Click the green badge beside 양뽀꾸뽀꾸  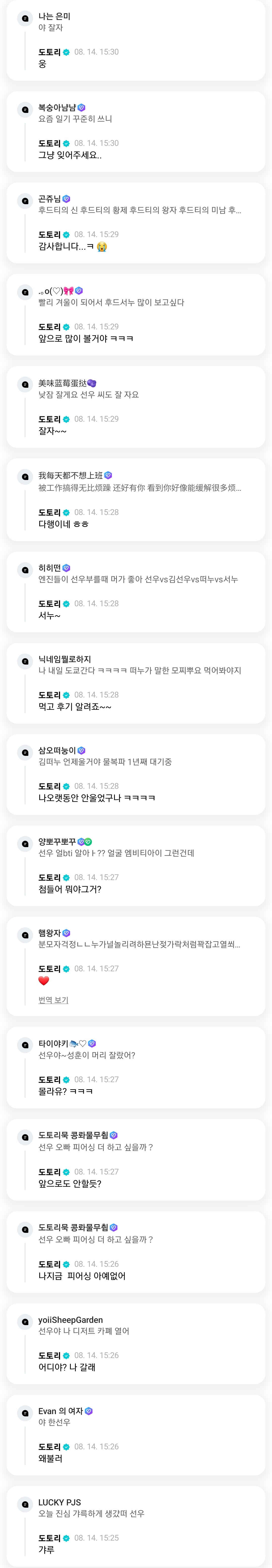(88, 842)
